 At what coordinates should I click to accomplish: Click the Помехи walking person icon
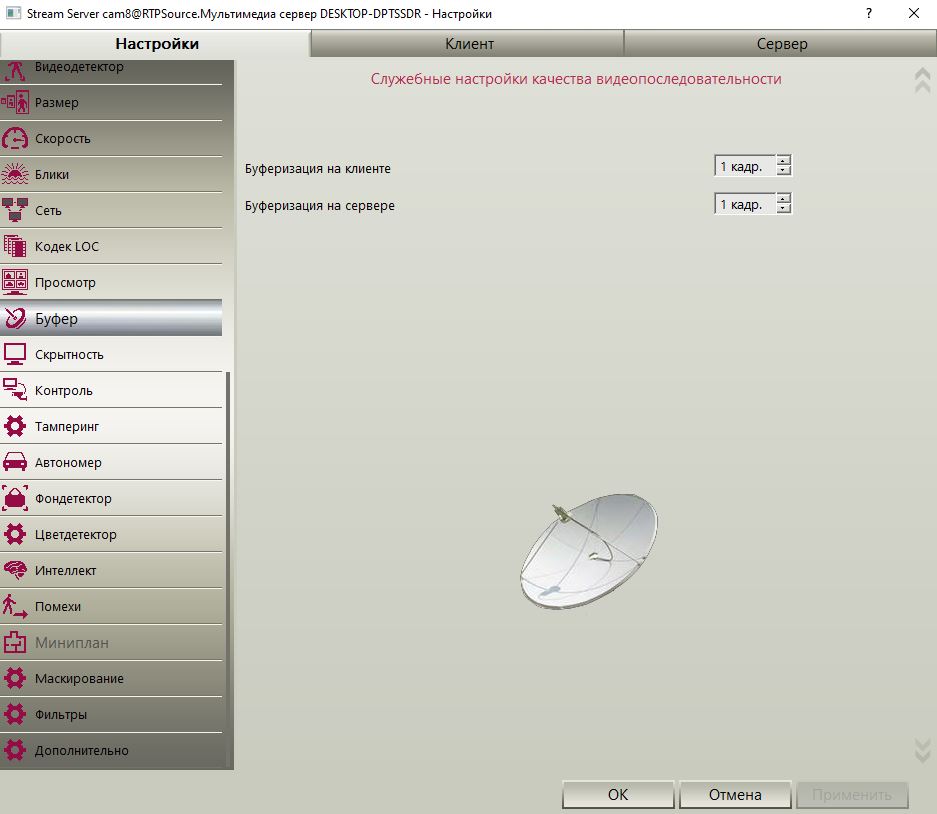15,606
